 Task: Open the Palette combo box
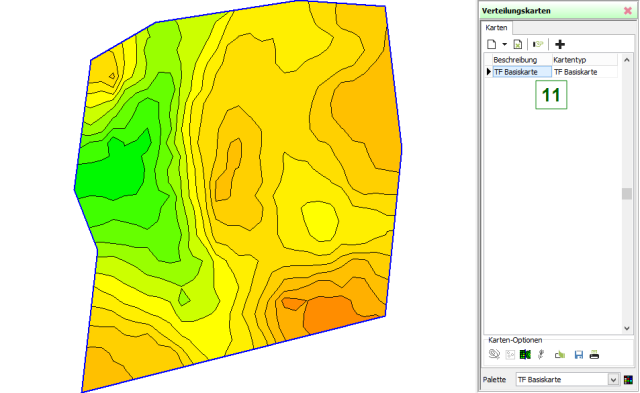click(x=567, y=380)
